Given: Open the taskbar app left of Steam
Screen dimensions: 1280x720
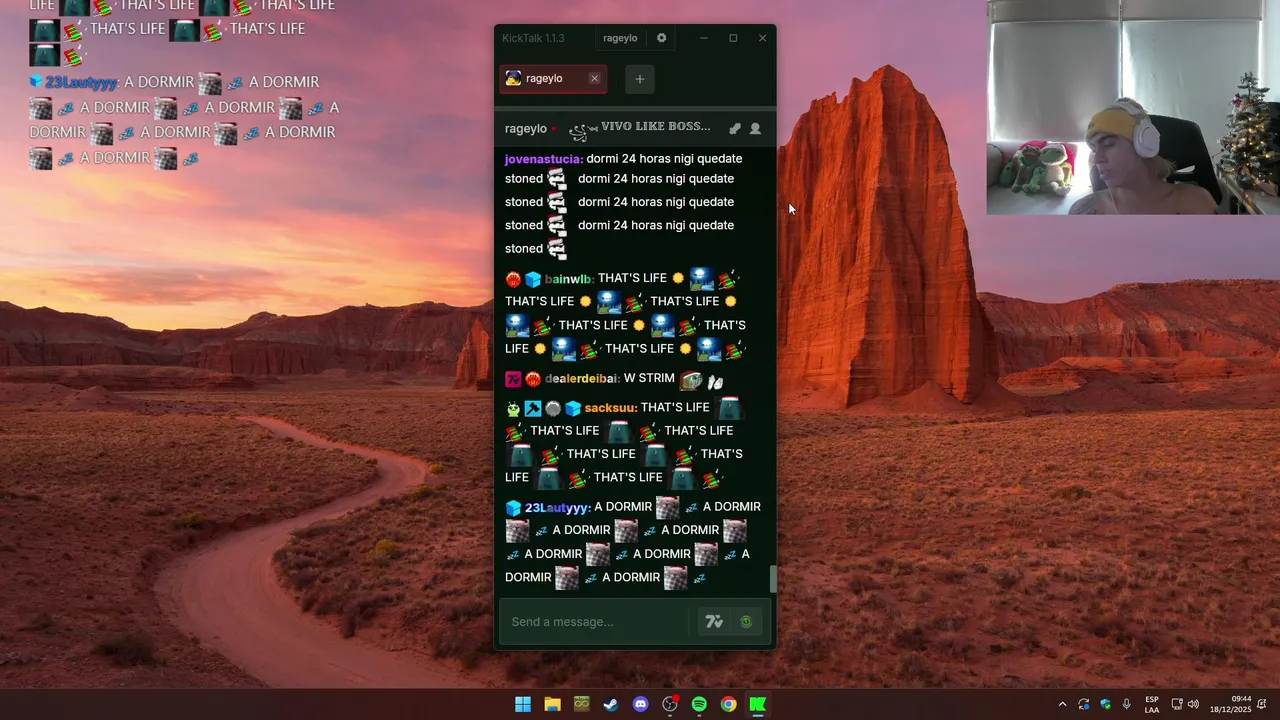Looking at the screenshot, I should [x=582, y=704].
